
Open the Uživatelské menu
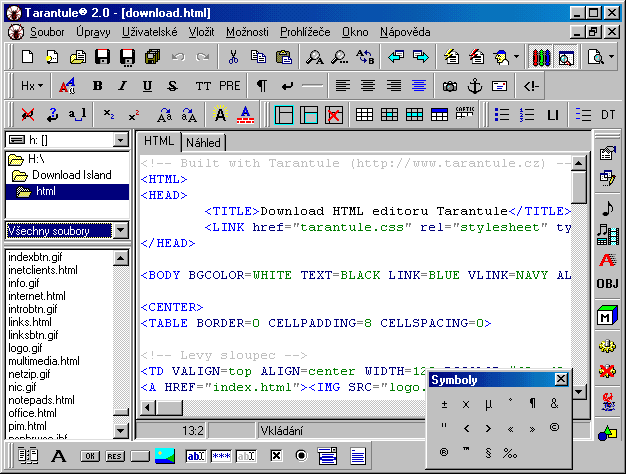(x=150, y=32)
